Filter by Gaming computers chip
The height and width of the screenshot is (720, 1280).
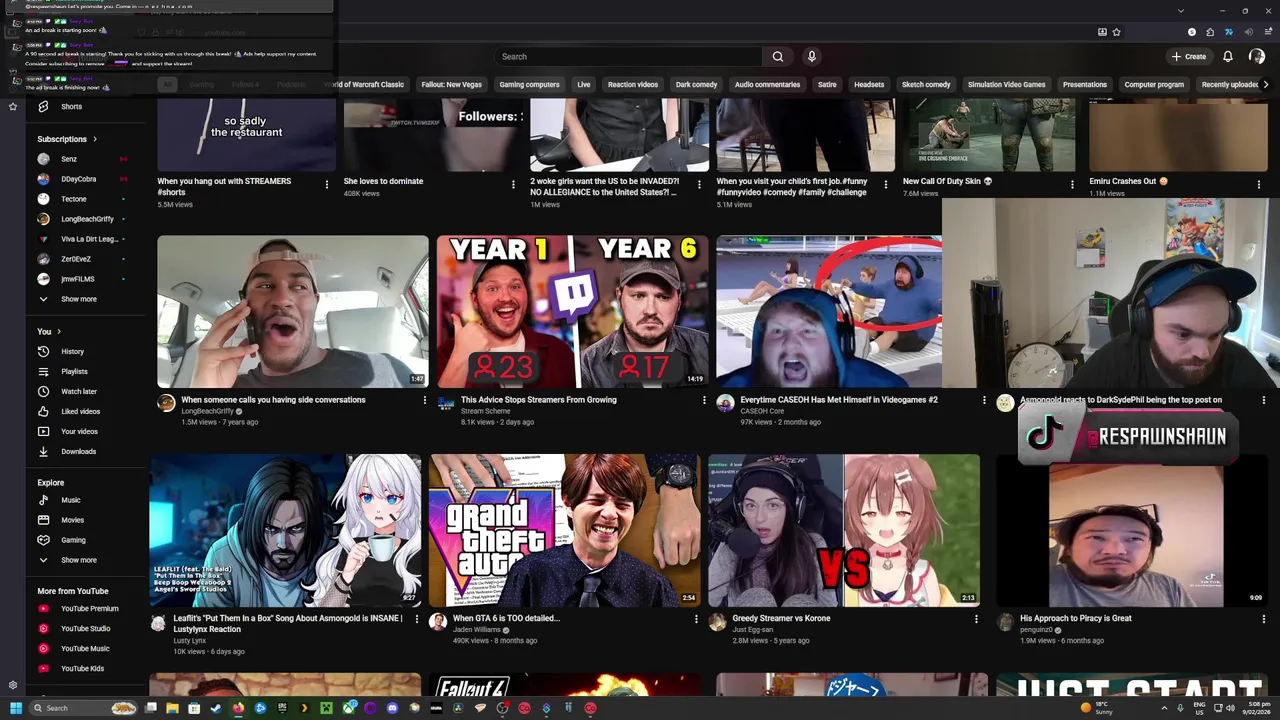point(529,85)
